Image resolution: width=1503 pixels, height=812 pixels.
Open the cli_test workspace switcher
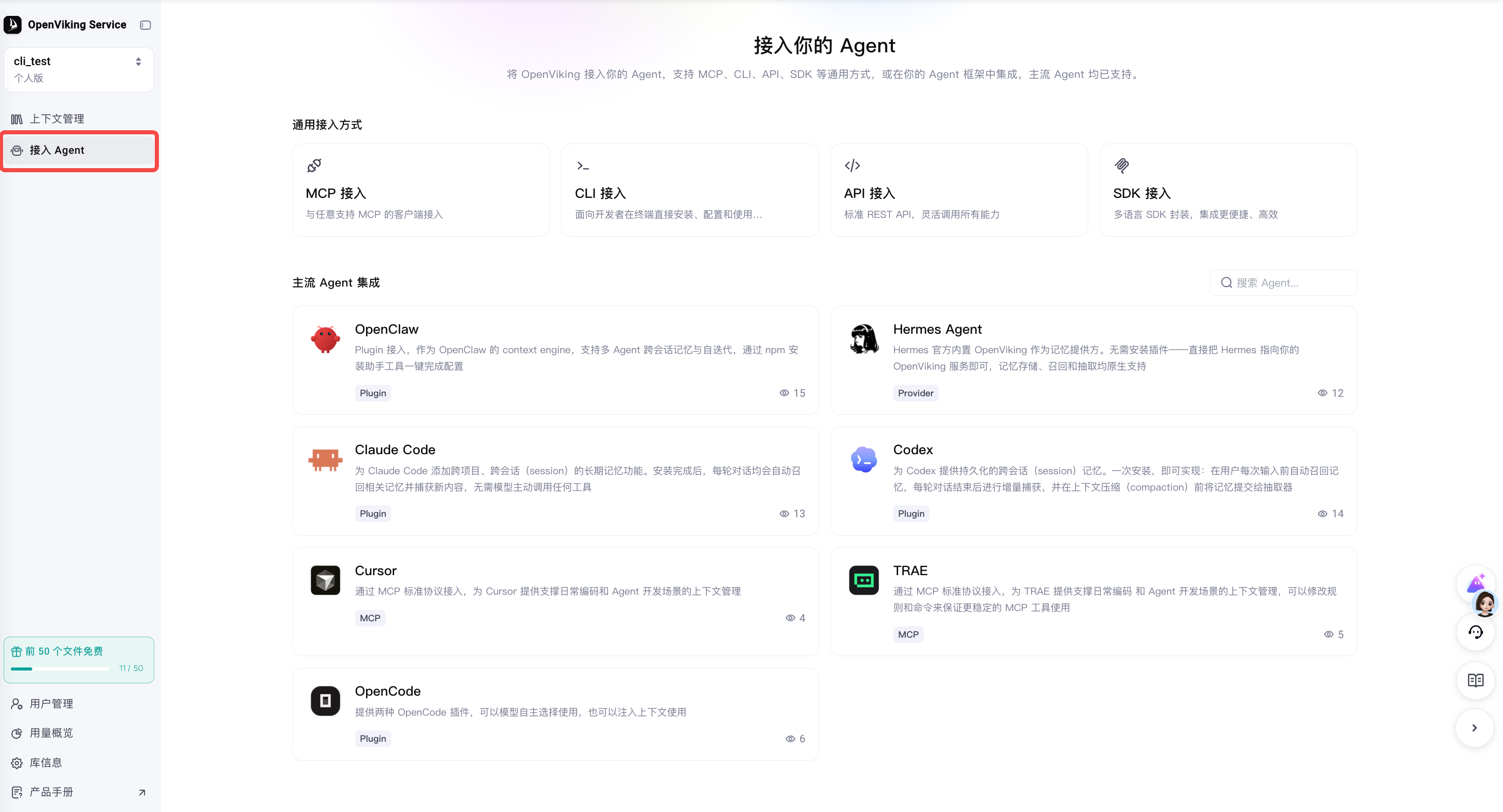coord(79,69)
